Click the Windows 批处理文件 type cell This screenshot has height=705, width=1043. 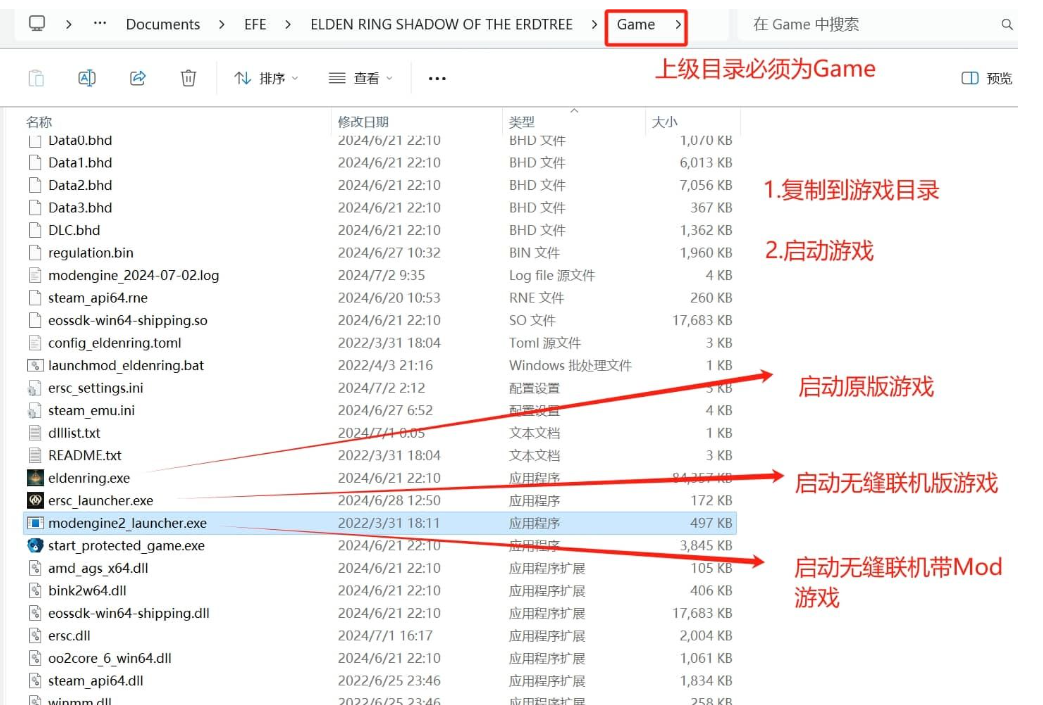point(570,366)
